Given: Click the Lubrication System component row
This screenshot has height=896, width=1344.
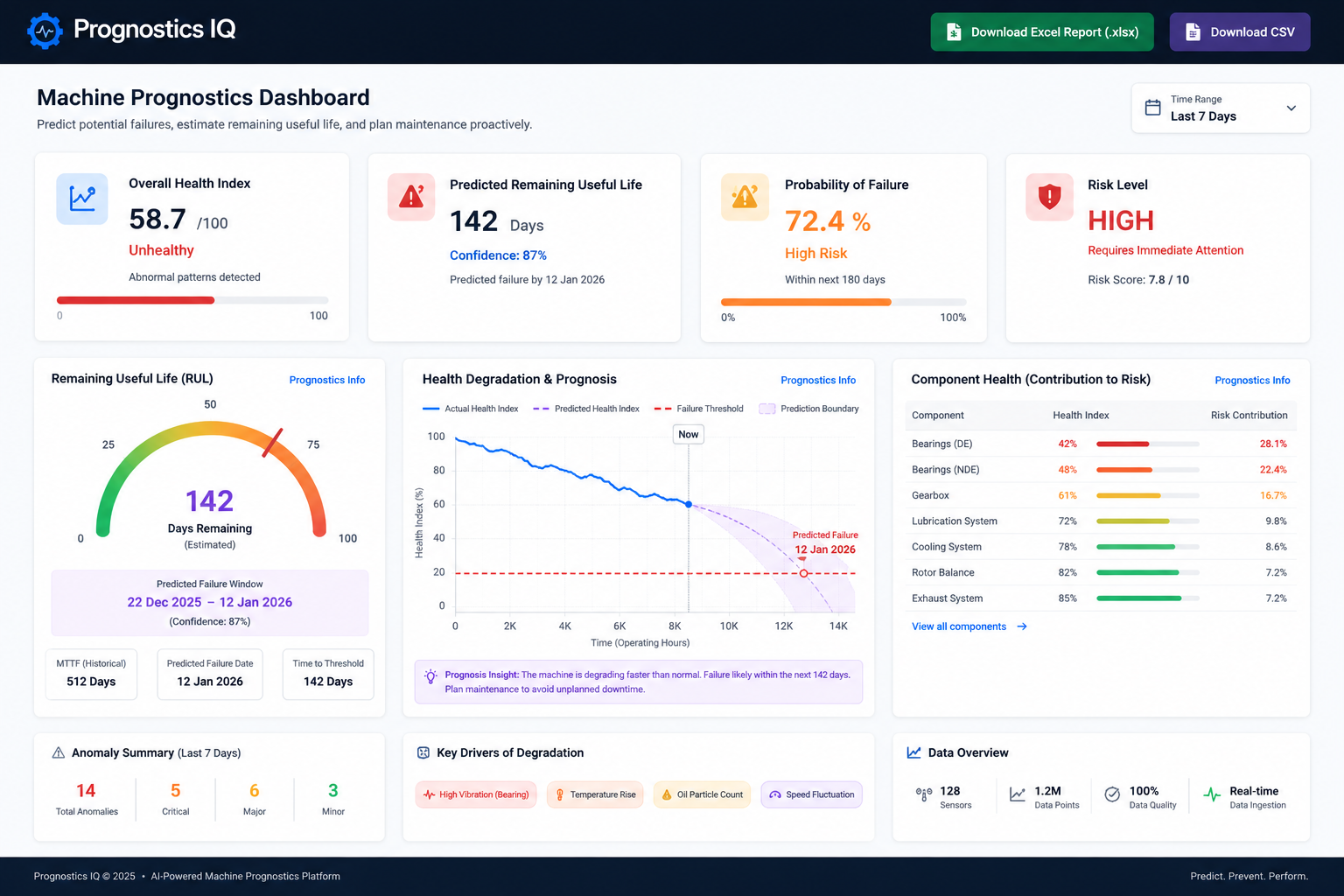Looking at the screenshot, I should [x=1100, y=521].
